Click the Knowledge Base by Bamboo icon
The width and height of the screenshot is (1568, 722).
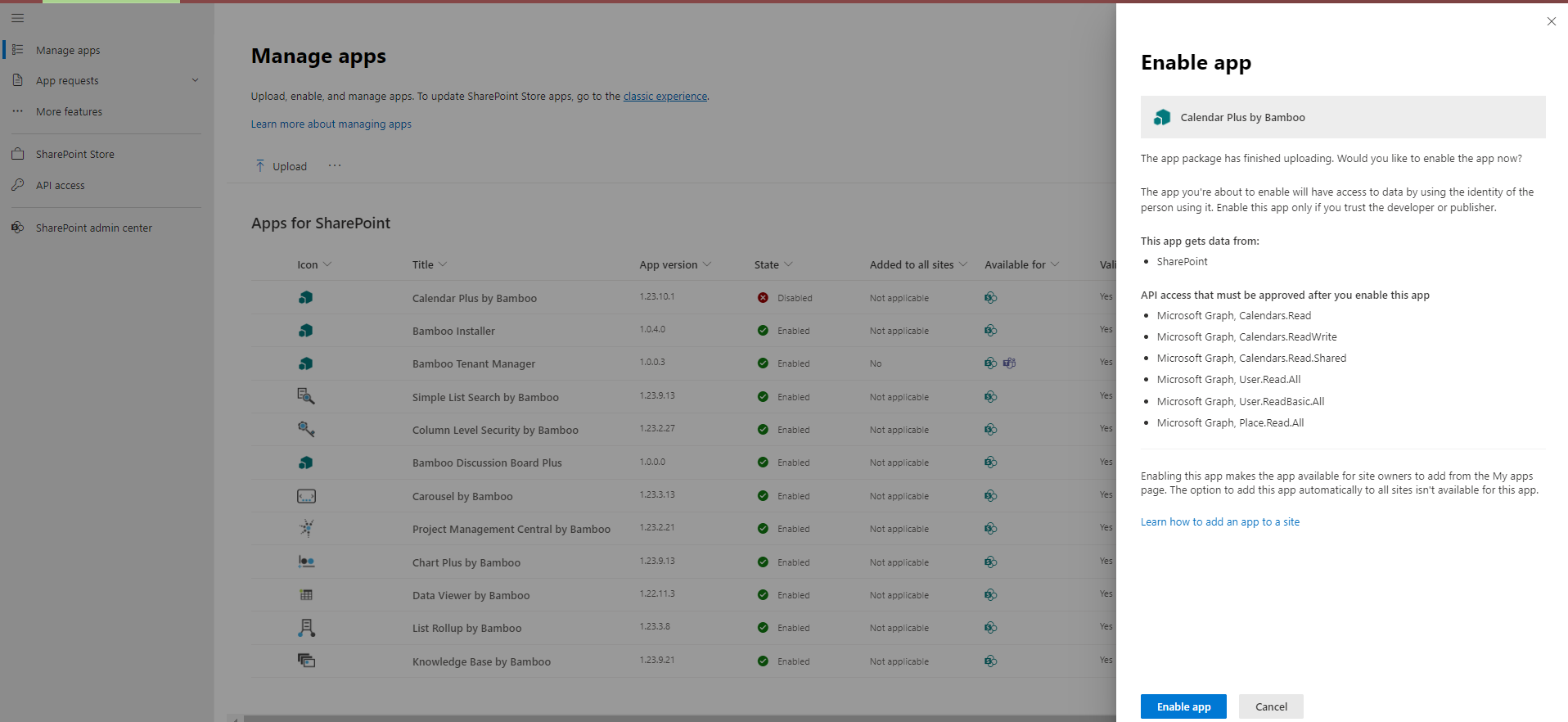click(306, 661)
